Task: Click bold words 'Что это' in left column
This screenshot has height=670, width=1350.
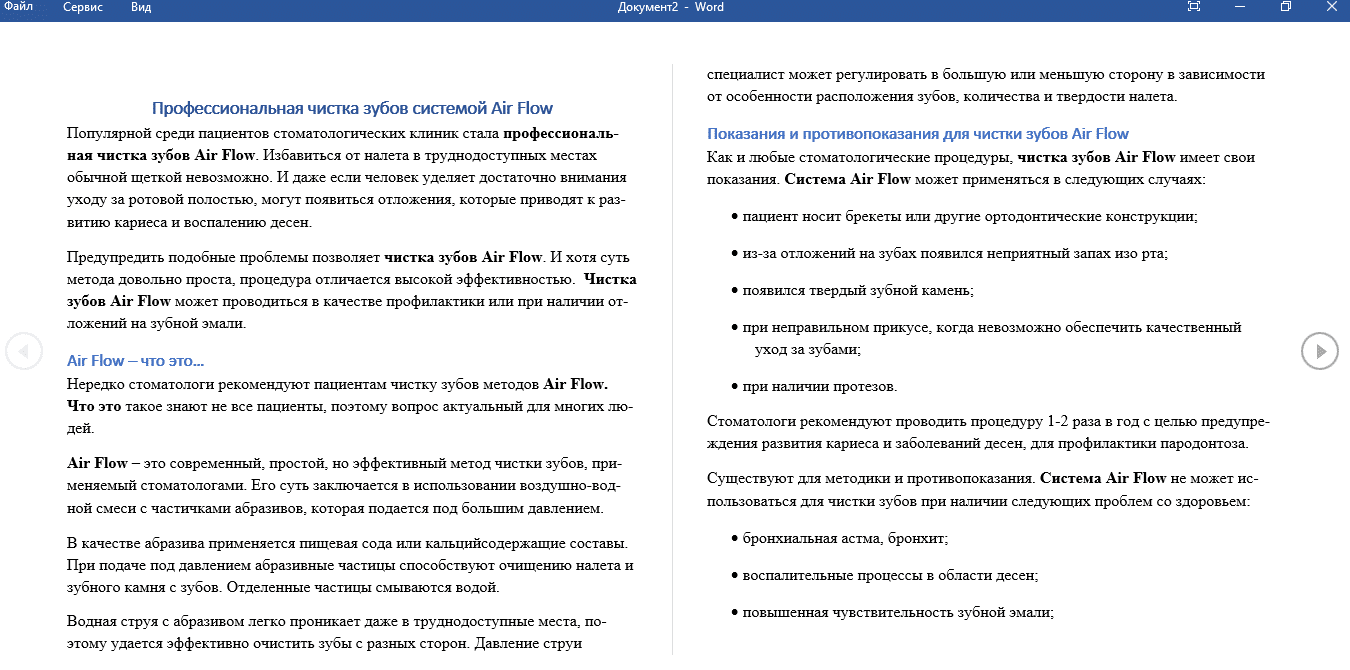Action: pyautogui.click(x=94, y=406)
